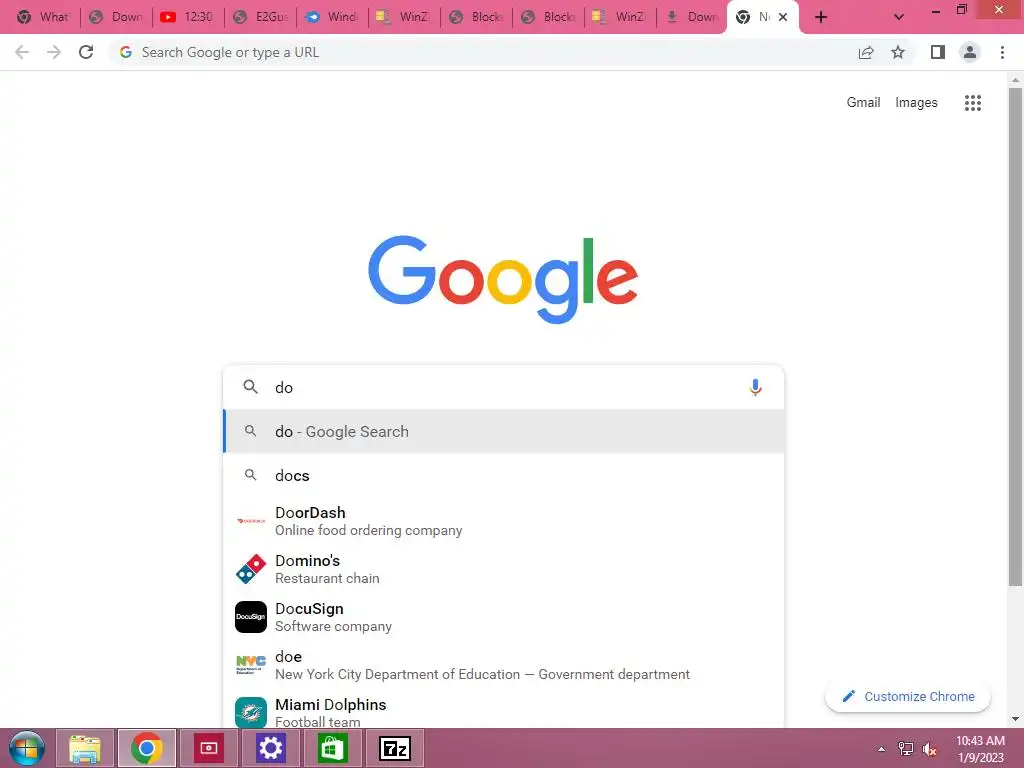Focus the Google search box with 'do'
The image size is (1024, 768).
[x=504, y=387]
